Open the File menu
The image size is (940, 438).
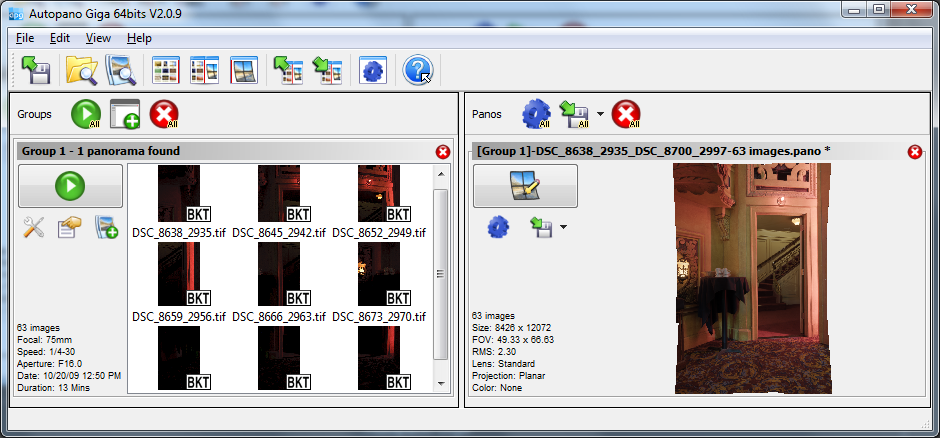coord(25,38)
